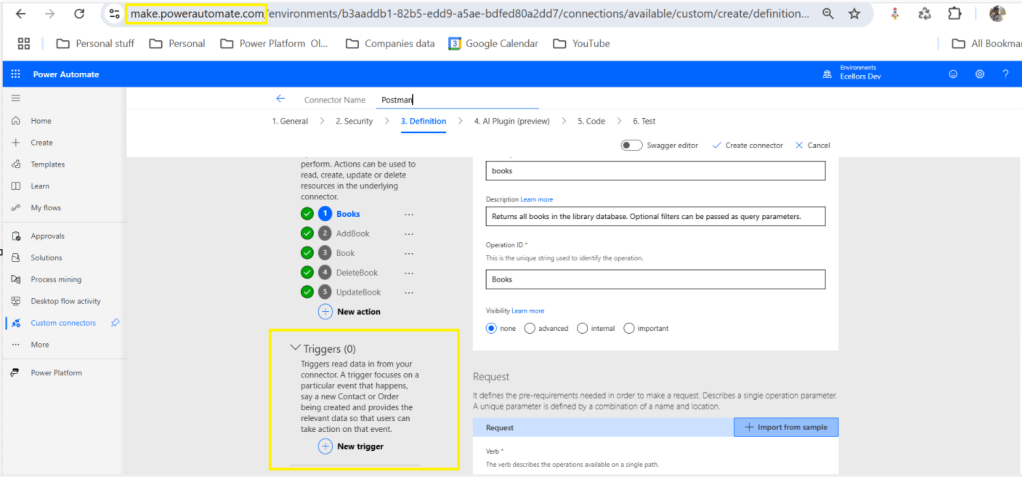The height and width of the screenshot is (477, 1022).
Task: Open the ellipsis menu for DeleteBook action
Action: click(408, 273)
